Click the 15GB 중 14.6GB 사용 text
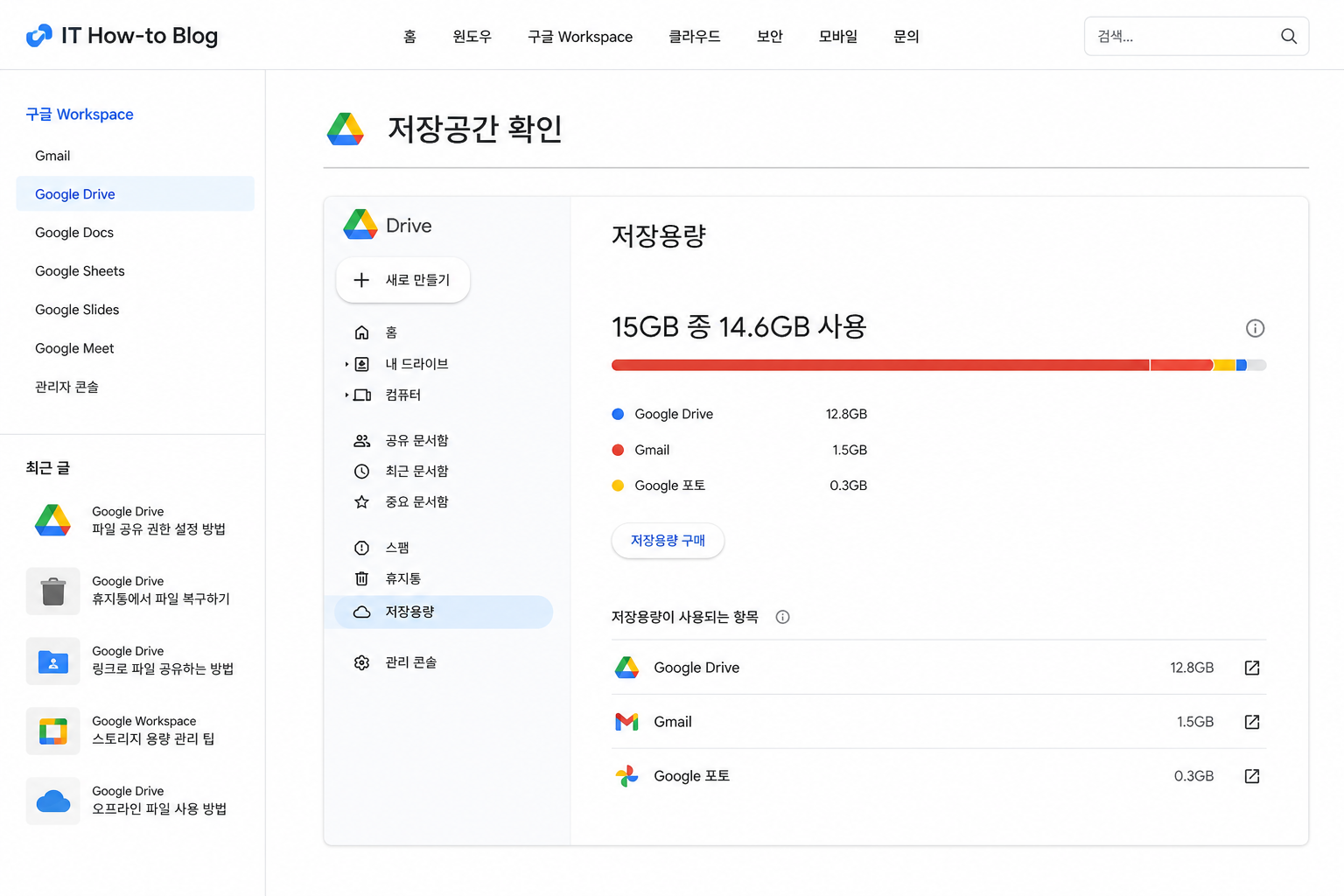1344x896 pixels. click(x=739, y=327)
